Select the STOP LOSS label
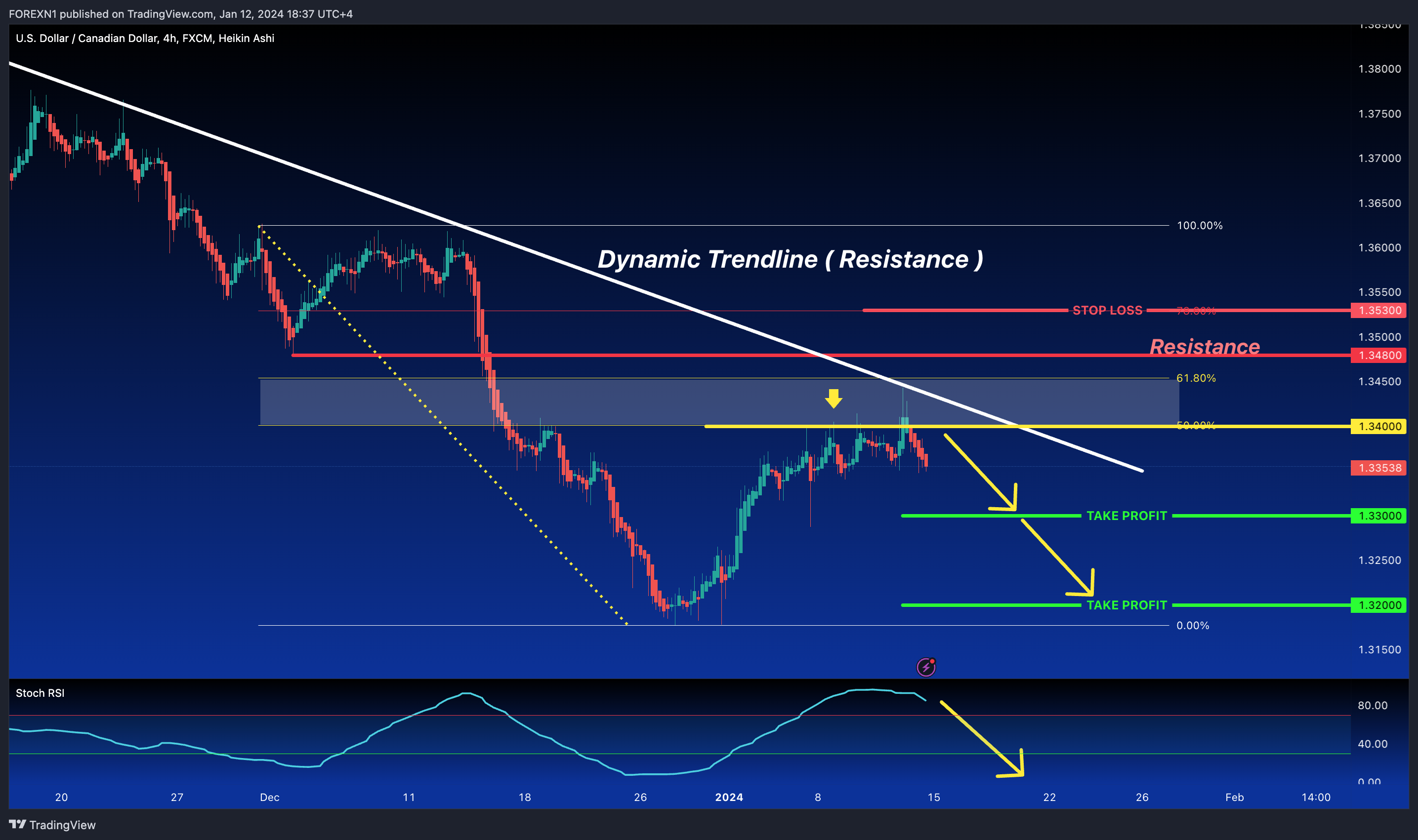The width and height of the screenshot is (1418, 840). click(x=1107, y=310)
